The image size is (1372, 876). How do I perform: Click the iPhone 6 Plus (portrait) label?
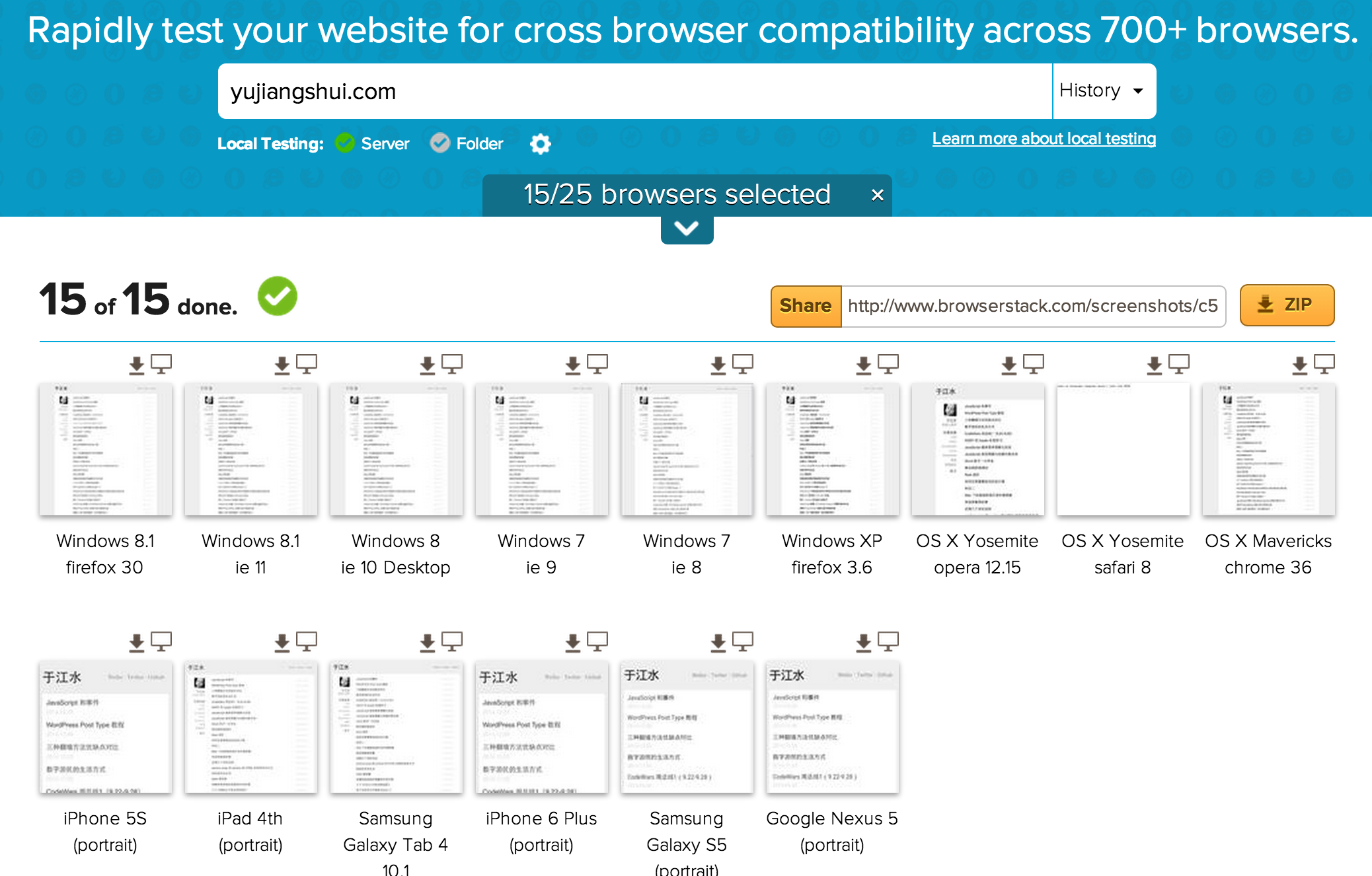point(541,832)
